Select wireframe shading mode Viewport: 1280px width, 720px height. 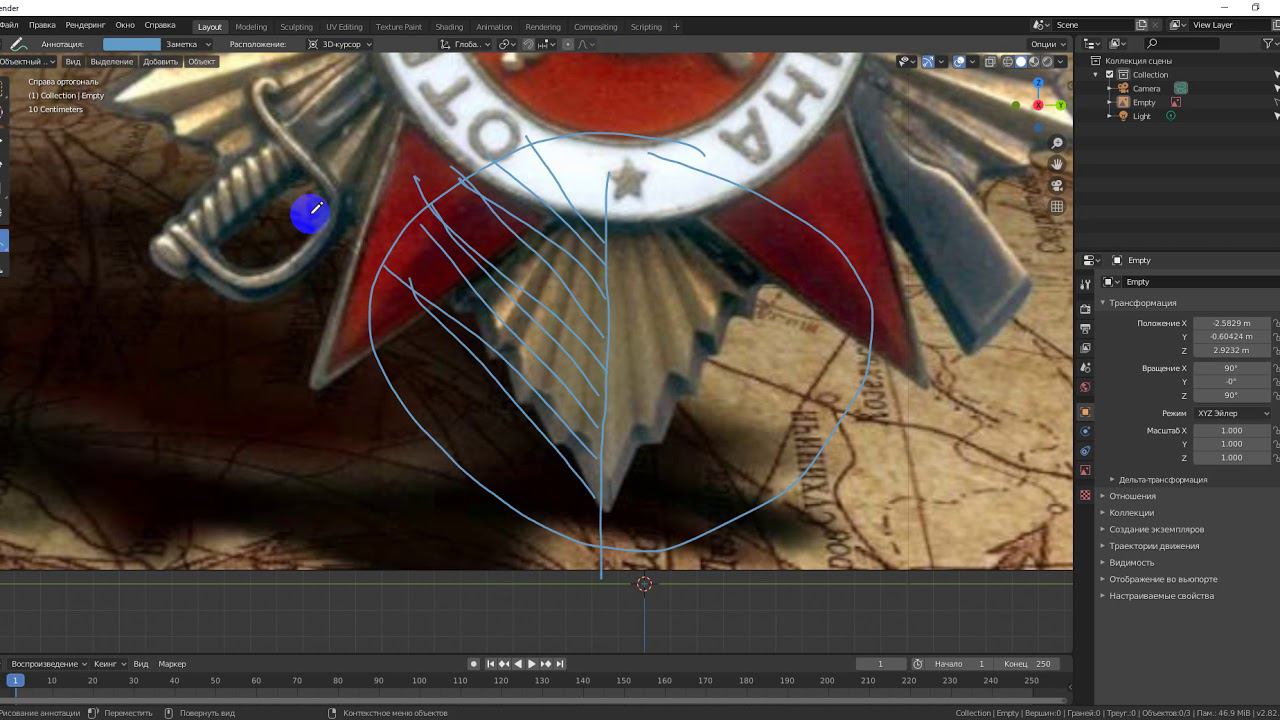pos(1007,62)
